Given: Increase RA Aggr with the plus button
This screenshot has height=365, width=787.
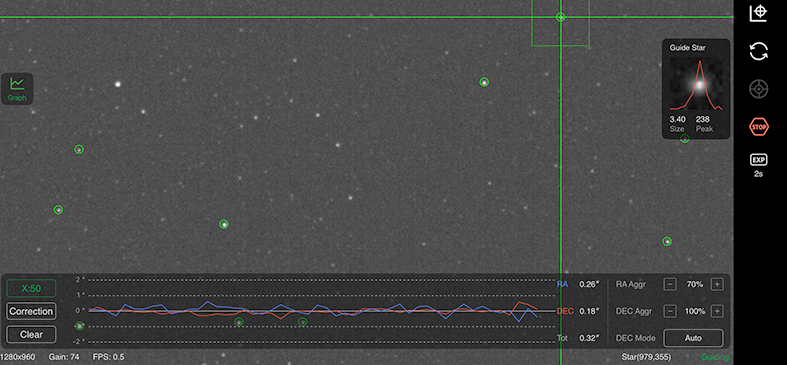Looking at the screenshot, I should coord(717,284).
